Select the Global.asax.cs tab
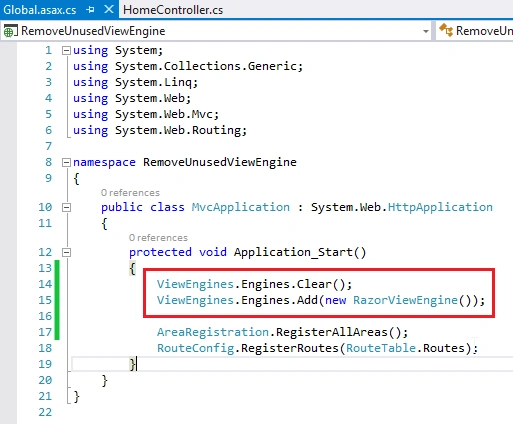Screen dimensions: 513x424 coord(40,10)
